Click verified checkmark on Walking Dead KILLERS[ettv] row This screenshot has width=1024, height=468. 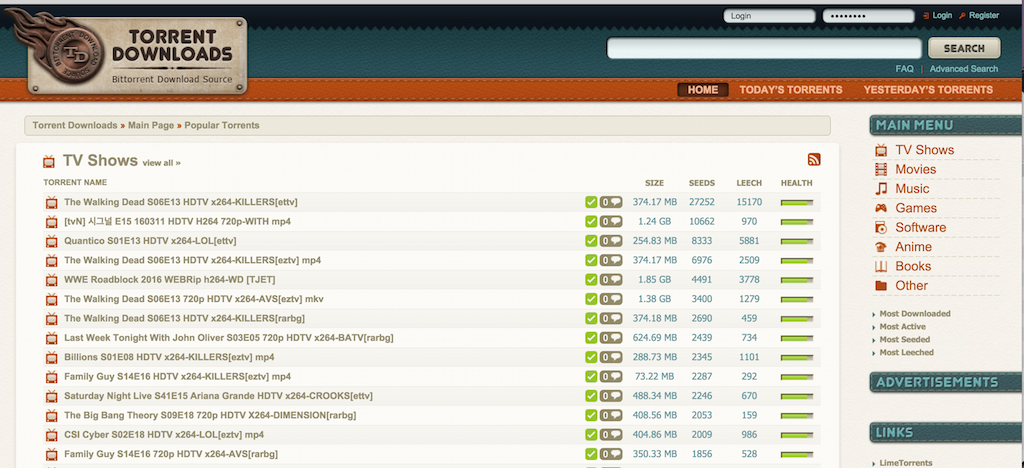tap(591, 202)
